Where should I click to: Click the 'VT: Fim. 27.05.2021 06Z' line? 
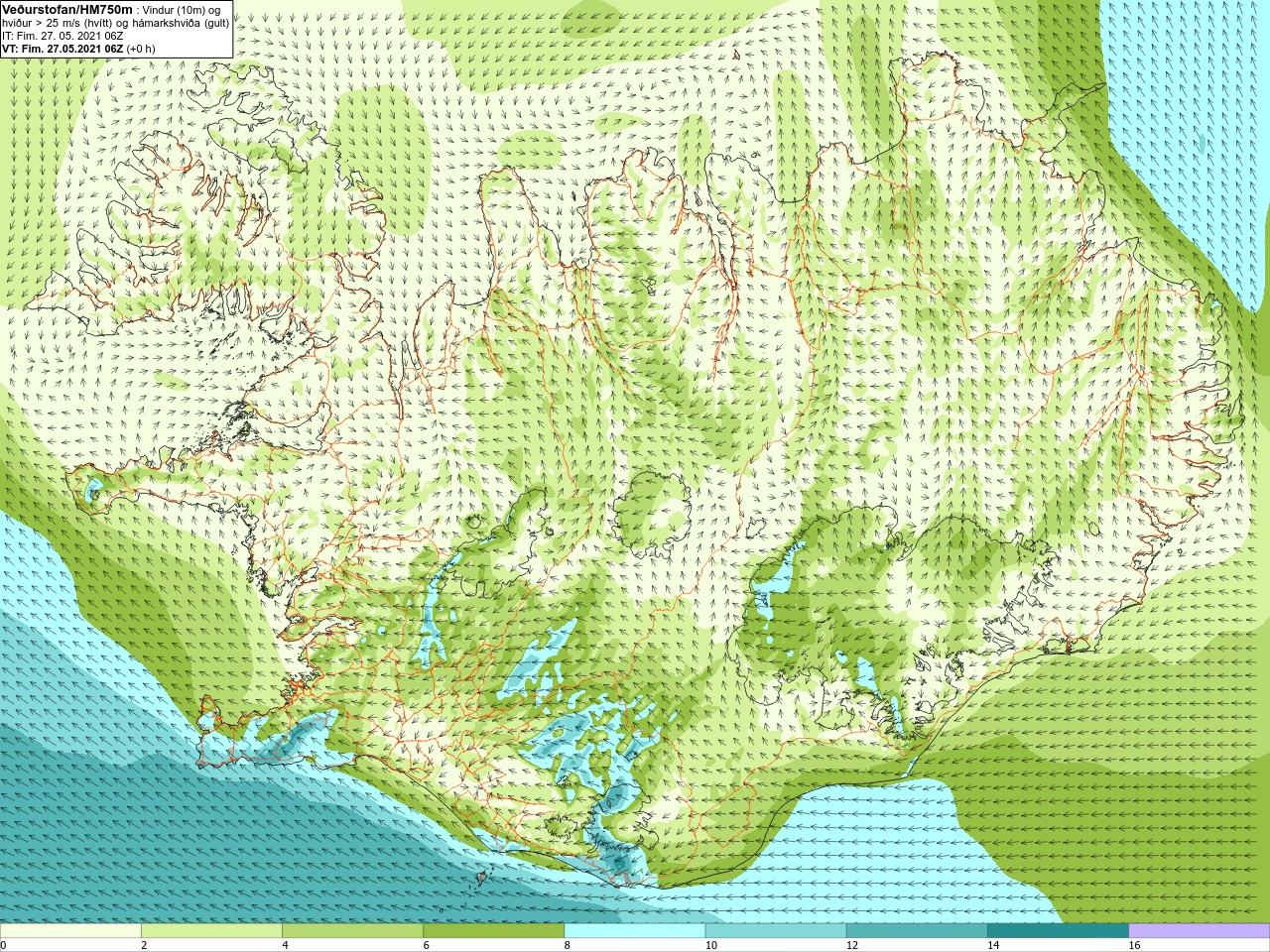[x=63, y=49]
